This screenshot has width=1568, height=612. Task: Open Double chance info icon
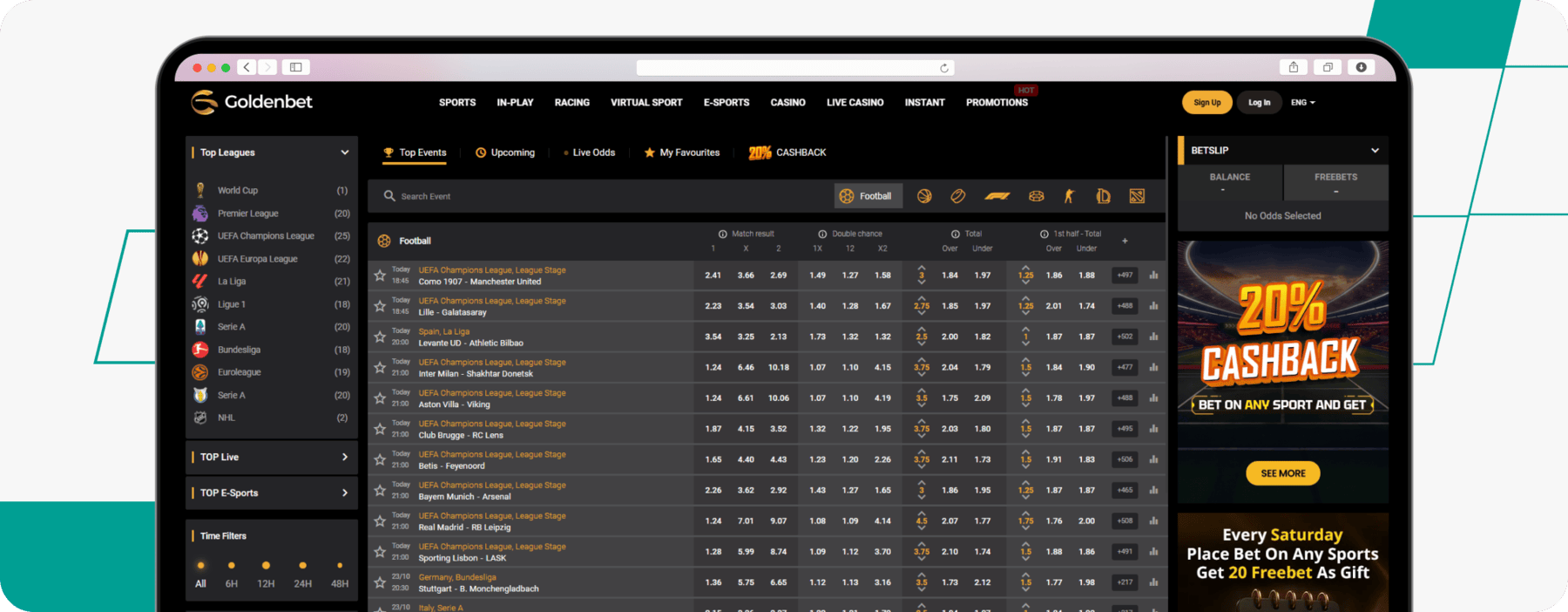click(822, 234)
